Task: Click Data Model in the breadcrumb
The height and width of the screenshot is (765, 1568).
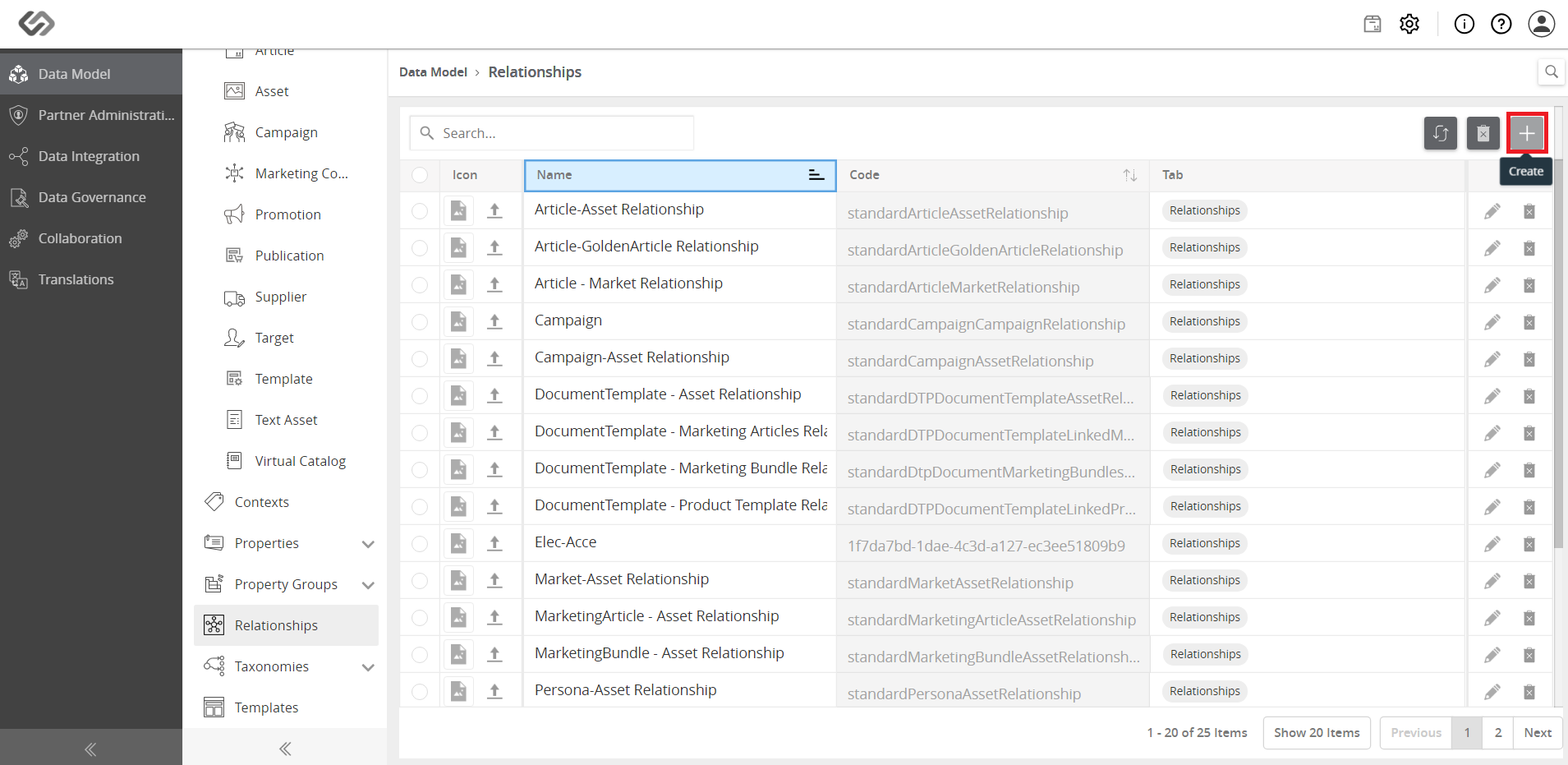Action: click(x=433, y=72)
